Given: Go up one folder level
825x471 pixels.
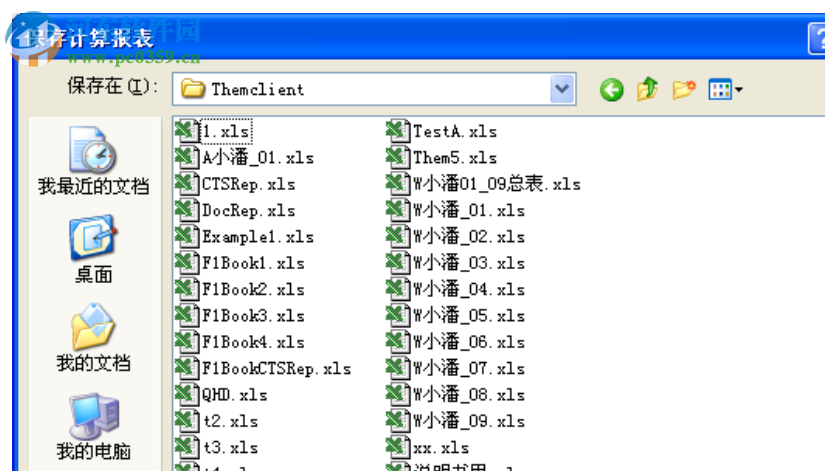Looking at the screenshot, I should pos(647,88).
